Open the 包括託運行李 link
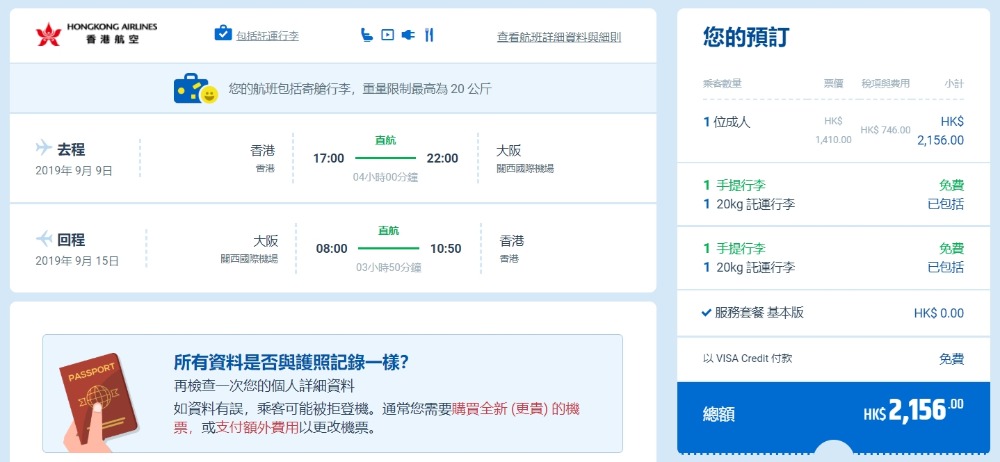 pyautogui.click(x=267, y=36)
